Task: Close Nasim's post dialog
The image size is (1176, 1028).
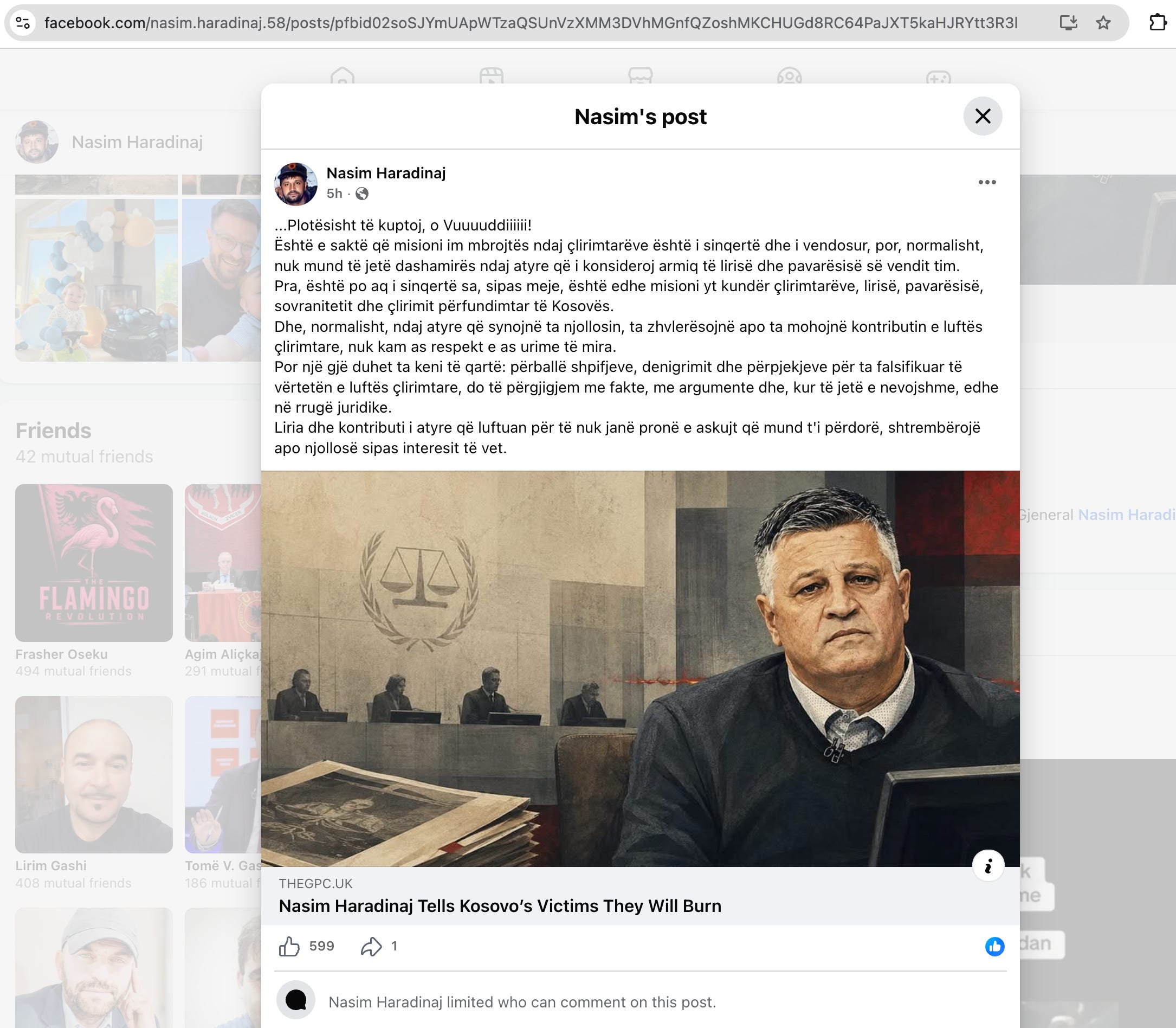Action: pyautogui.click(x=983, y=117)
